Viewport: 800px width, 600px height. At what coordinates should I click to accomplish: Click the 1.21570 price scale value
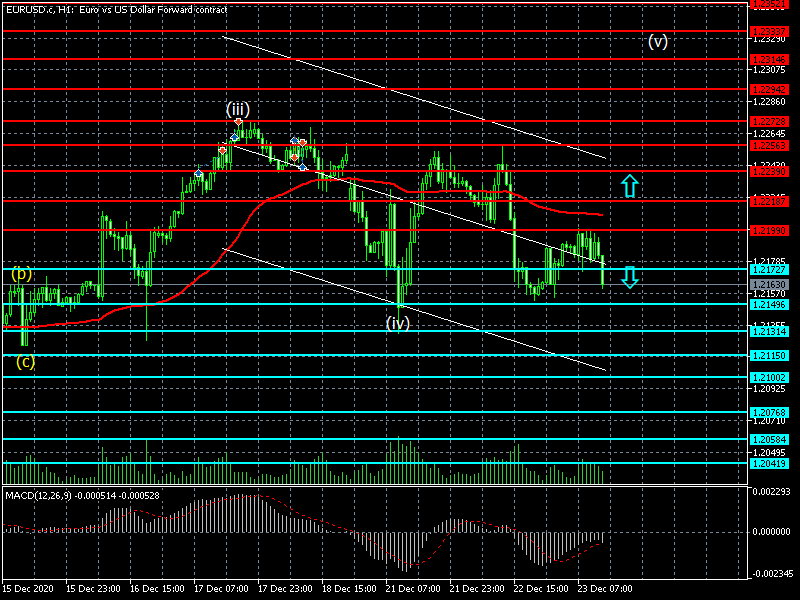(x=769, y=294)
